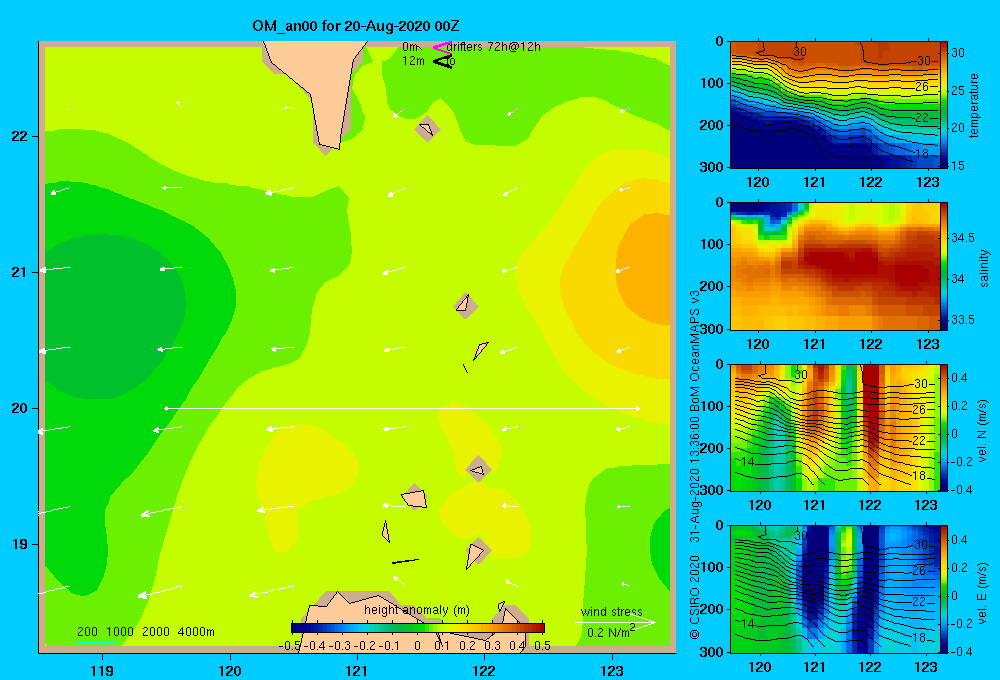Open the eastward velocity cross-section panel
Screen dimensions: 1000x680
tap(835, 589)
